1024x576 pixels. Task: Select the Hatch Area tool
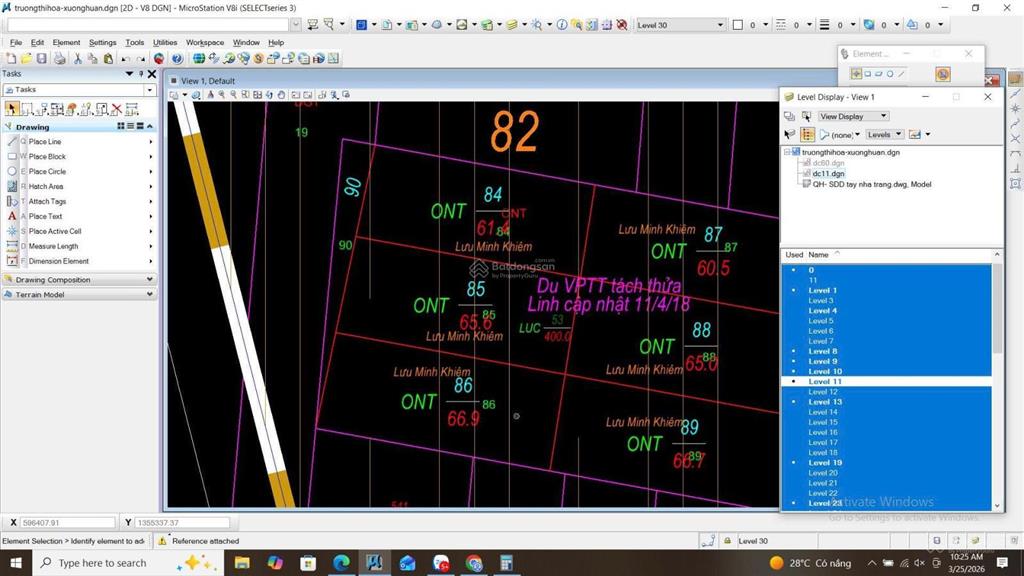tap(80, 187)
